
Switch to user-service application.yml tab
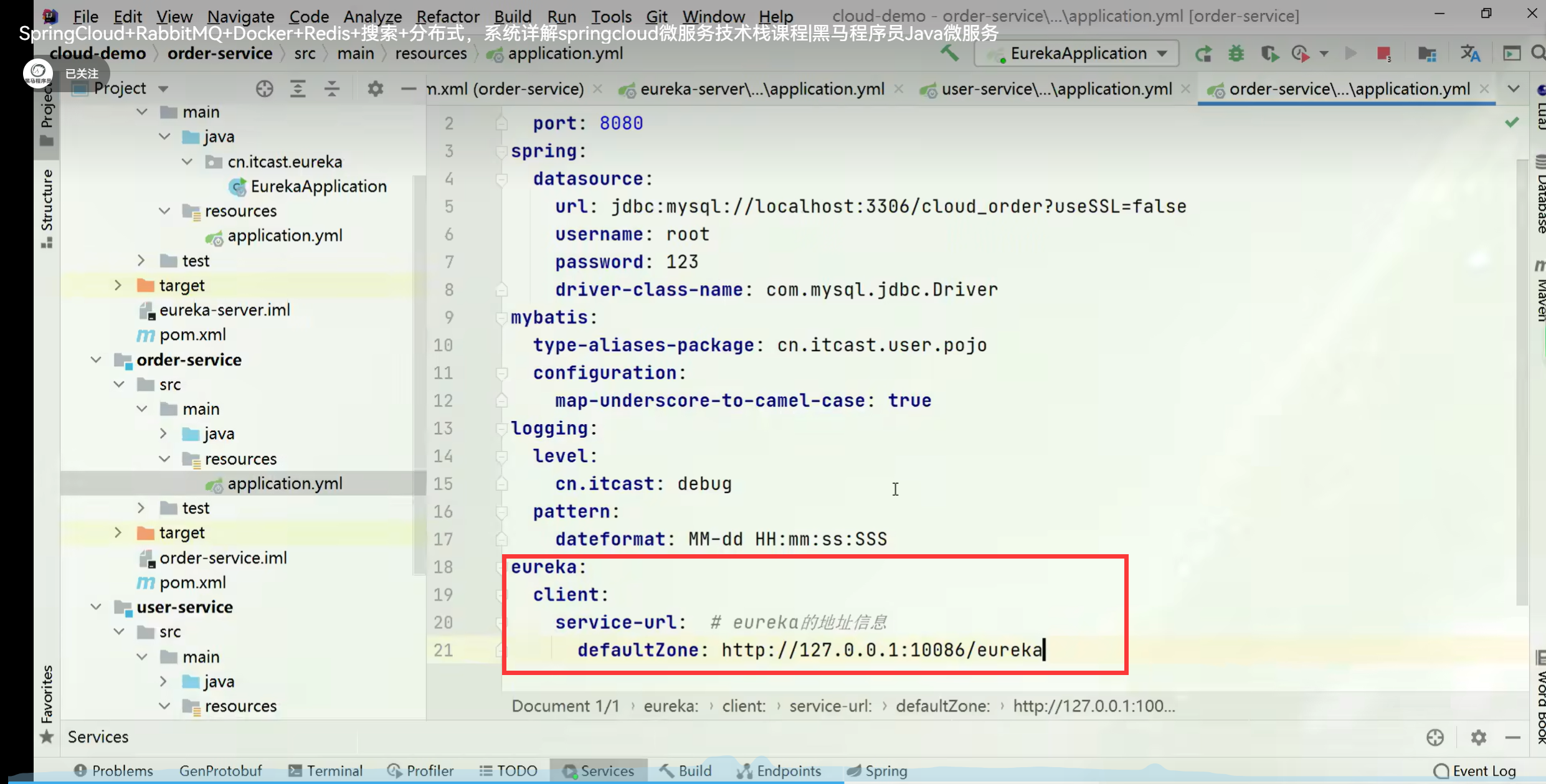pyautogui.click(x=1055, y=89)
